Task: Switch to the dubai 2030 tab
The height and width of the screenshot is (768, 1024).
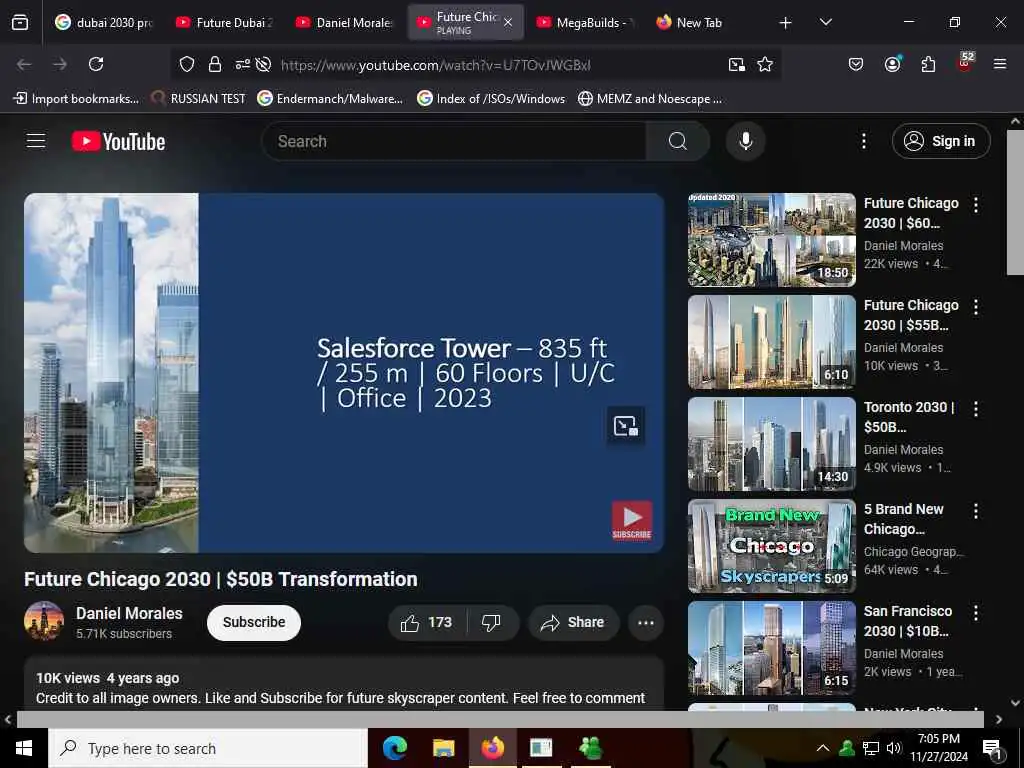Action: tap(104, 22)
